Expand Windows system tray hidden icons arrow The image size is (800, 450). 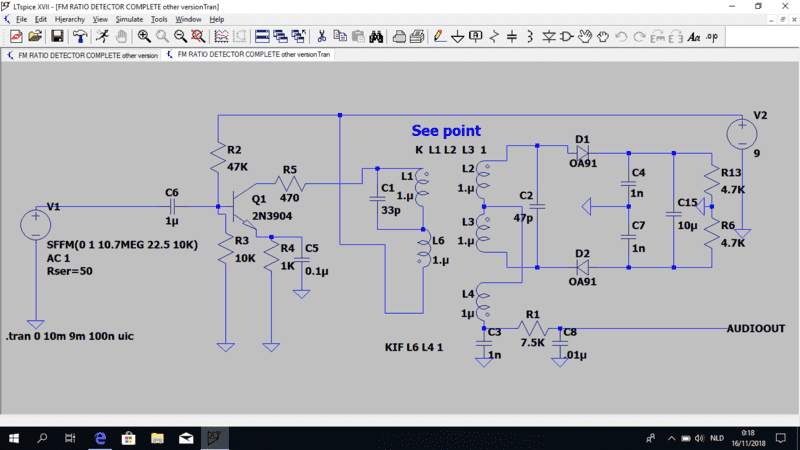651,438
